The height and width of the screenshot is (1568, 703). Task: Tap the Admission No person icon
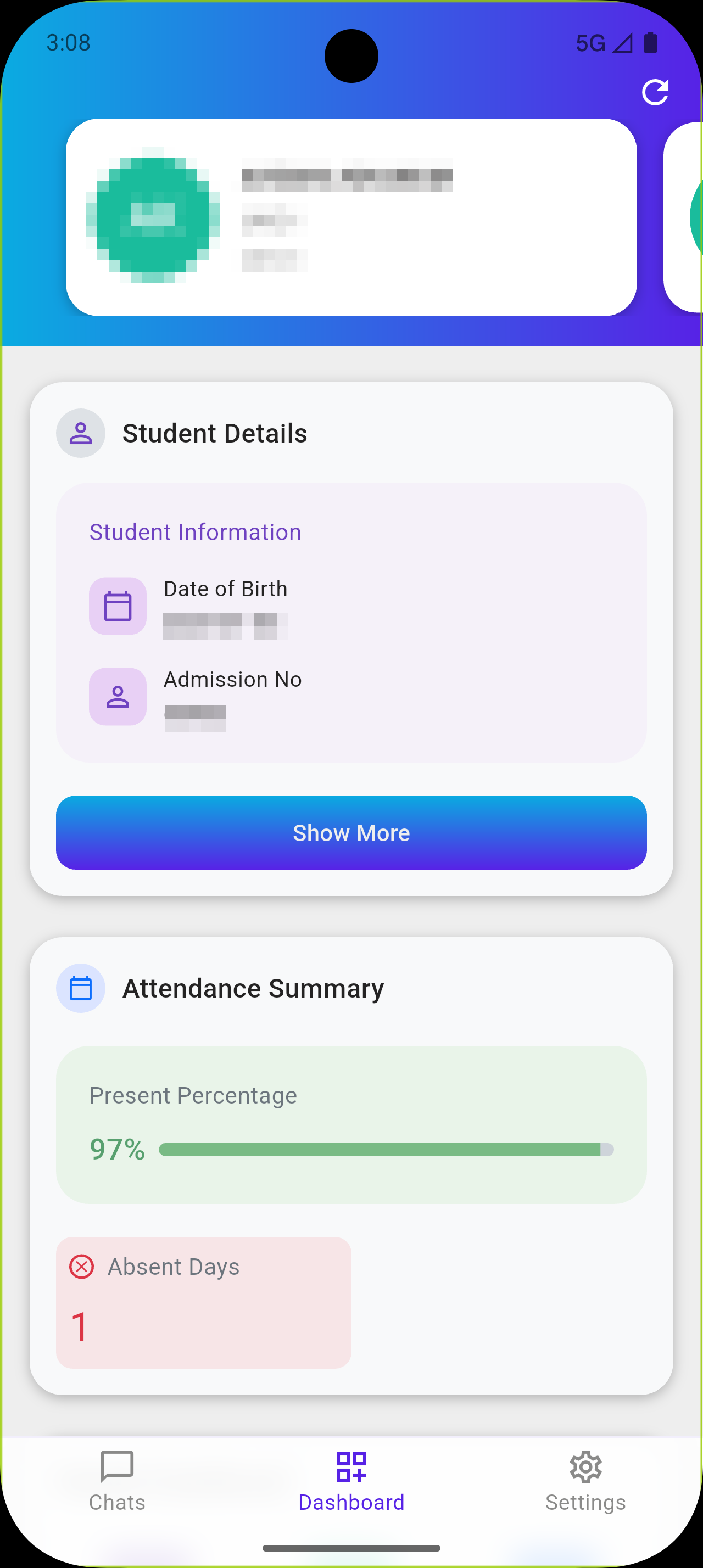click(118, 697)
